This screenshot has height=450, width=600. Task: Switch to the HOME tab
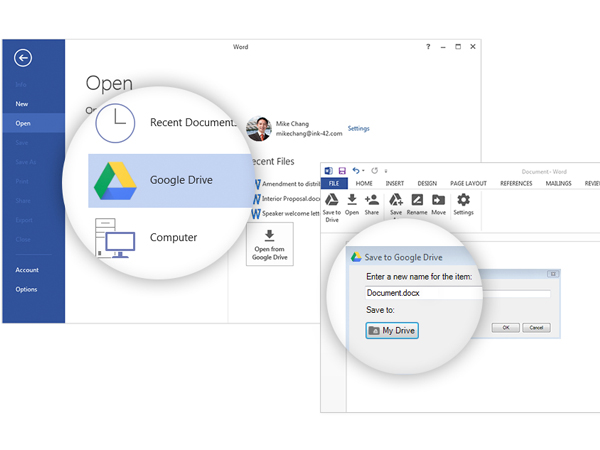click(364, 184)
